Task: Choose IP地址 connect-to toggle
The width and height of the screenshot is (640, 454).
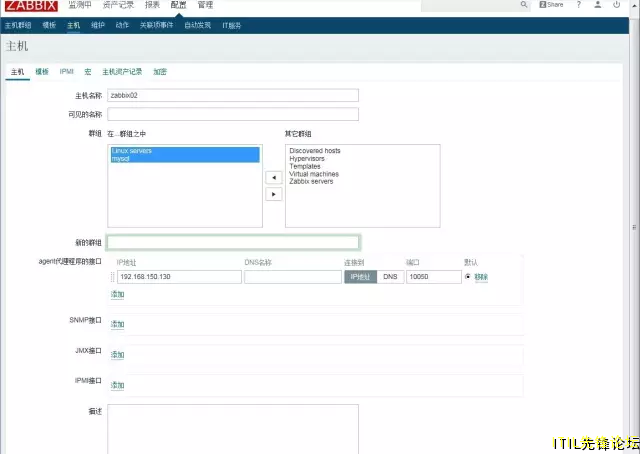Action: pyautogui.click(x=360, y=277)
